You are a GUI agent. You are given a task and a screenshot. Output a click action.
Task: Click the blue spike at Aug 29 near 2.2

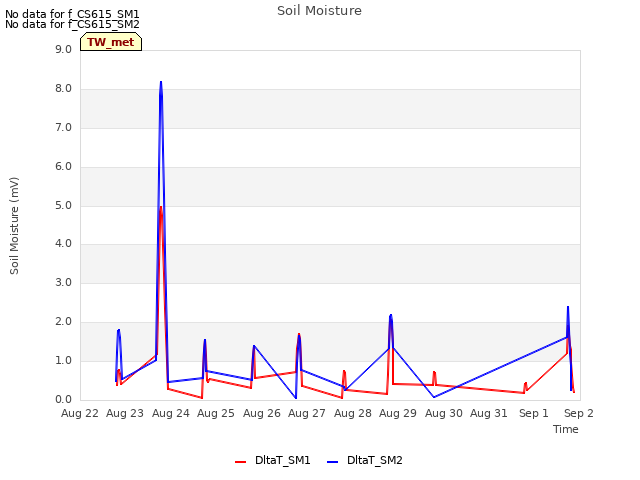pyautogui.click(x=391, y=316)
